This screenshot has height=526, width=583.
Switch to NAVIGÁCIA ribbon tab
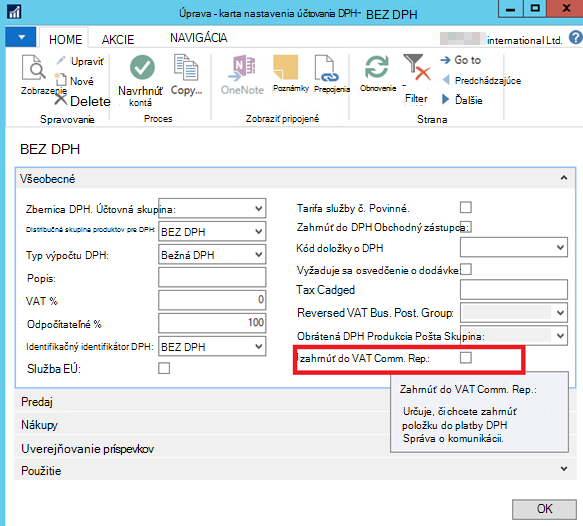[x=199, y=38]
